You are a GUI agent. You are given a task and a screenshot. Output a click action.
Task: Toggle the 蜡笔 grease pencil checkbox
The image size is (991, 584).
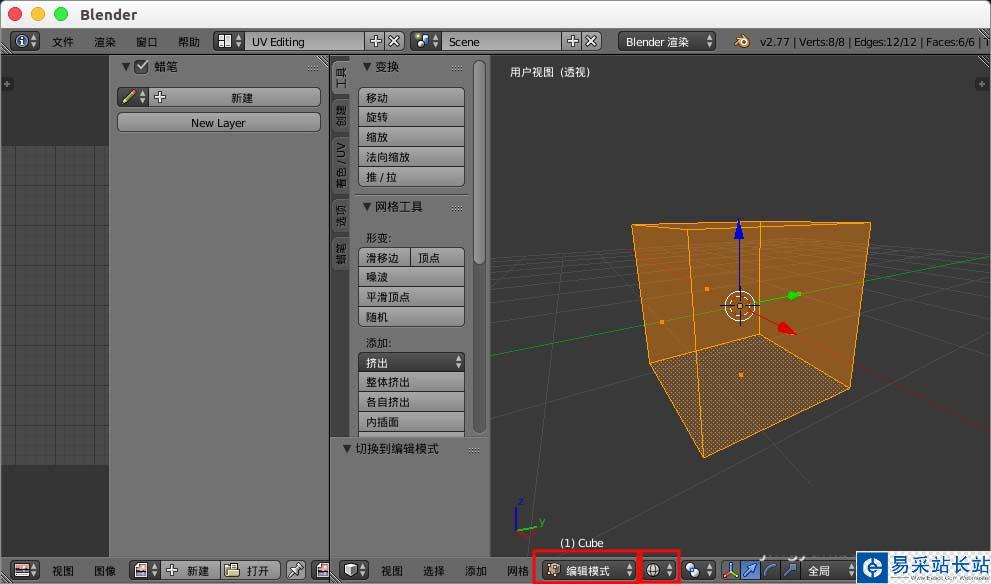(x=142, y=66)
